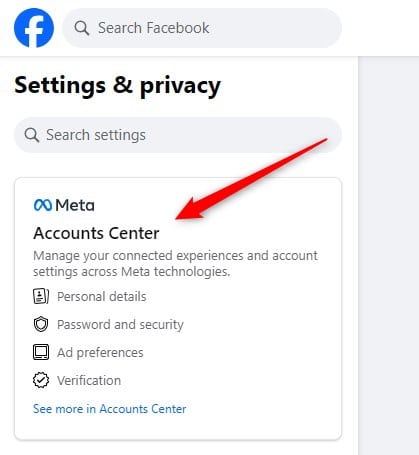Click the Meta infinity logo
419x455 pixels.
pyautogui.click(x=43, y=205)
